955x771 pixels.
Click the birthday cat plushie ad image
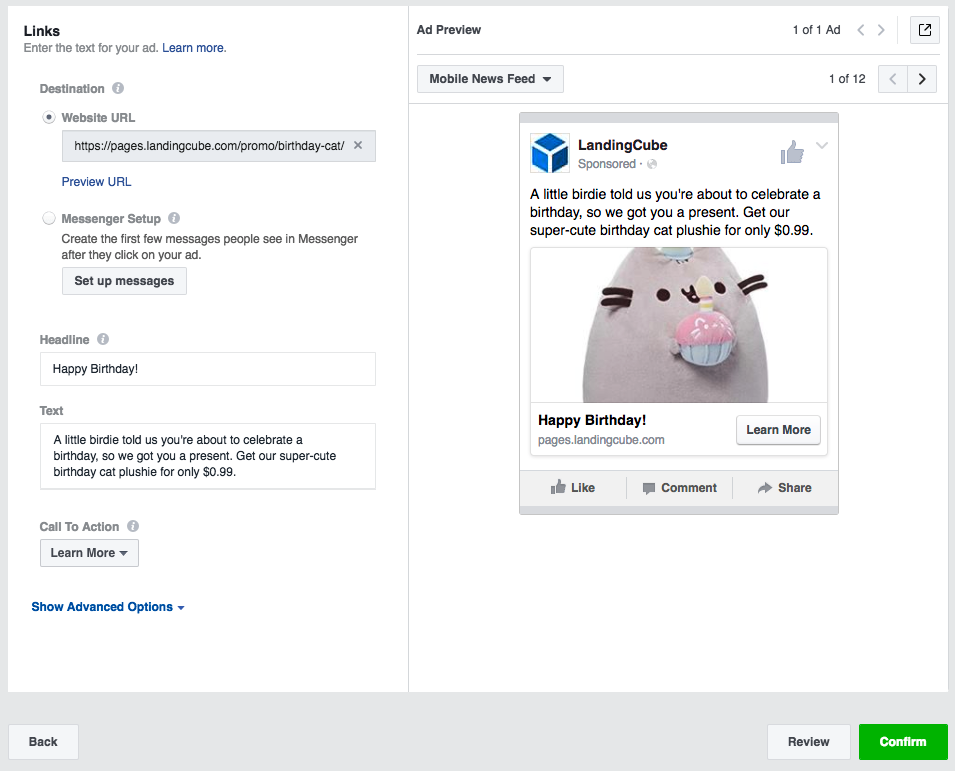pos(679,325)
